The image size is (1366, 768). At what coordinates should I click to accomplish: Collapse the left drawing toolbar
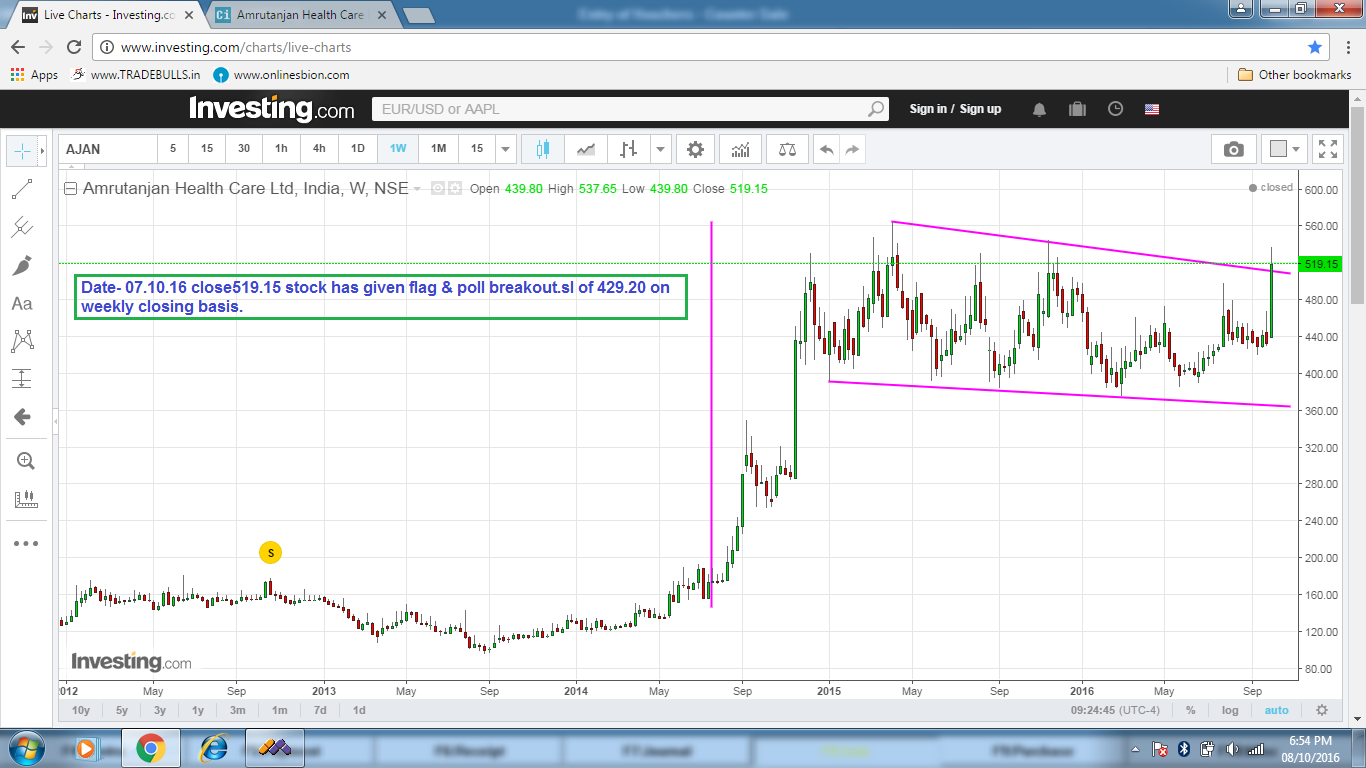pos(55,422)
